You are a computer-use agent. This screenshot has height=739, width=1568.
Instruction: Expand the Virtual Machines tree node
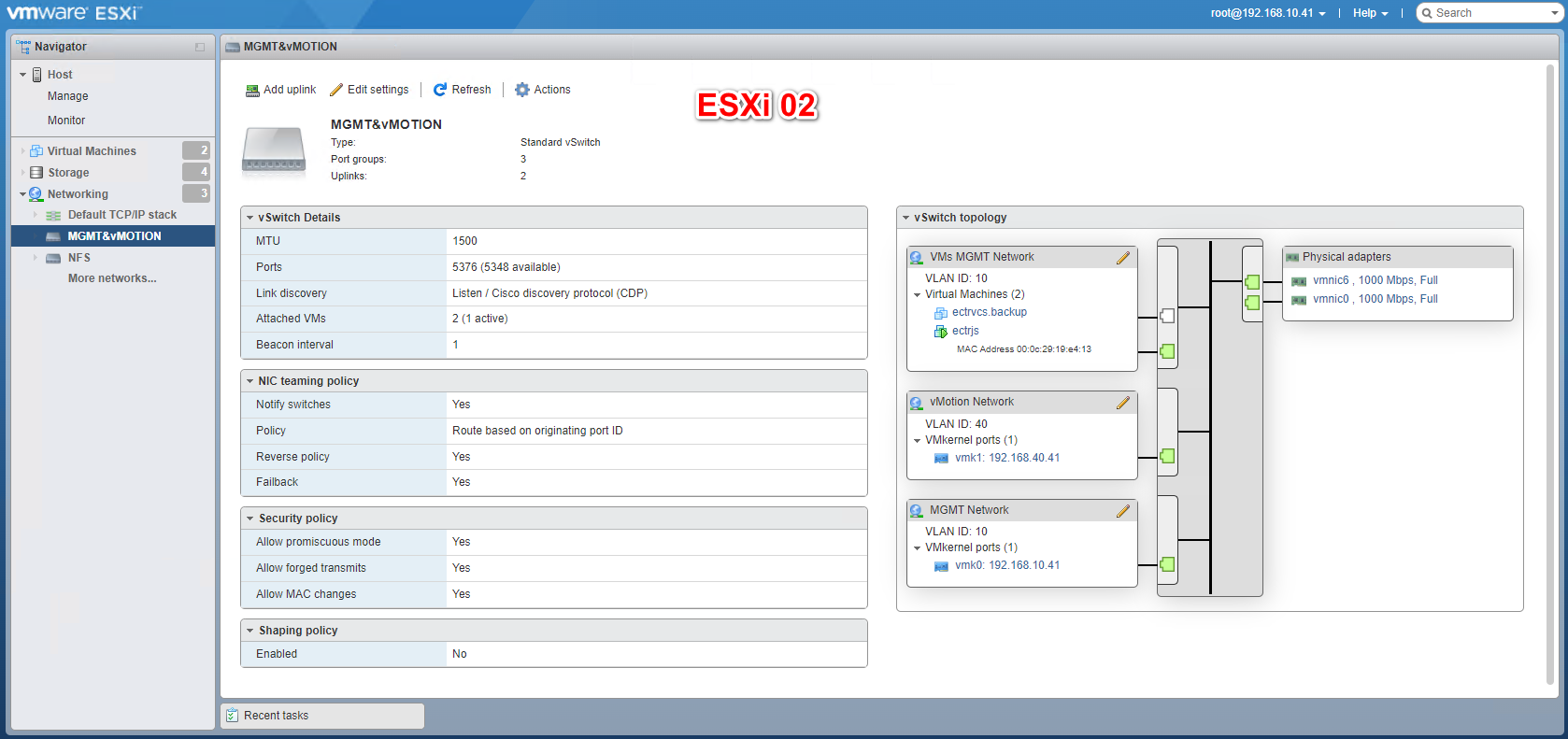coord(23,151)
